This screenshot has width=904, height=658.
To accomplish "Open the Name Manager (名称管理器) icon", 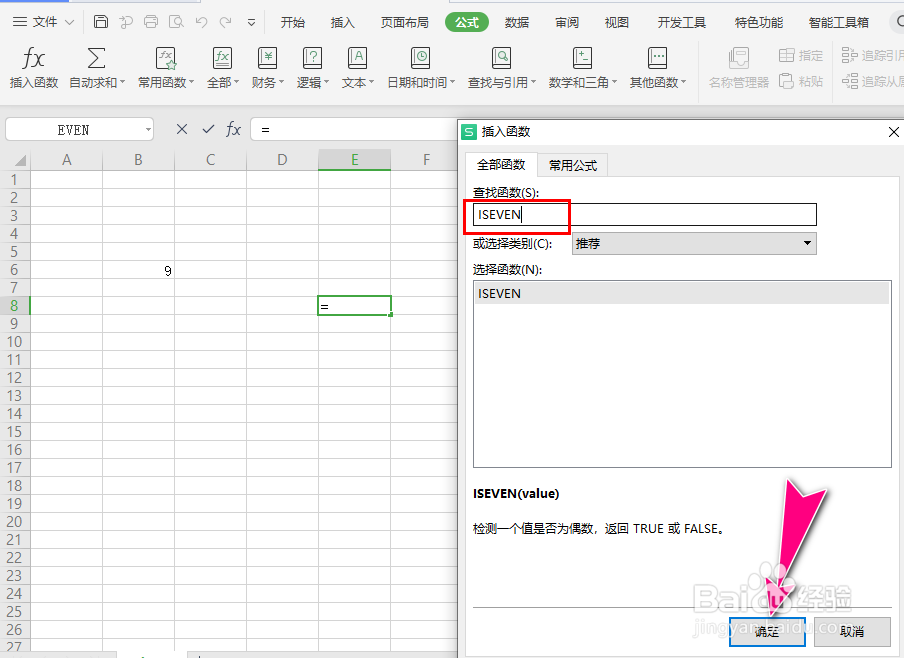I will 739,59.
